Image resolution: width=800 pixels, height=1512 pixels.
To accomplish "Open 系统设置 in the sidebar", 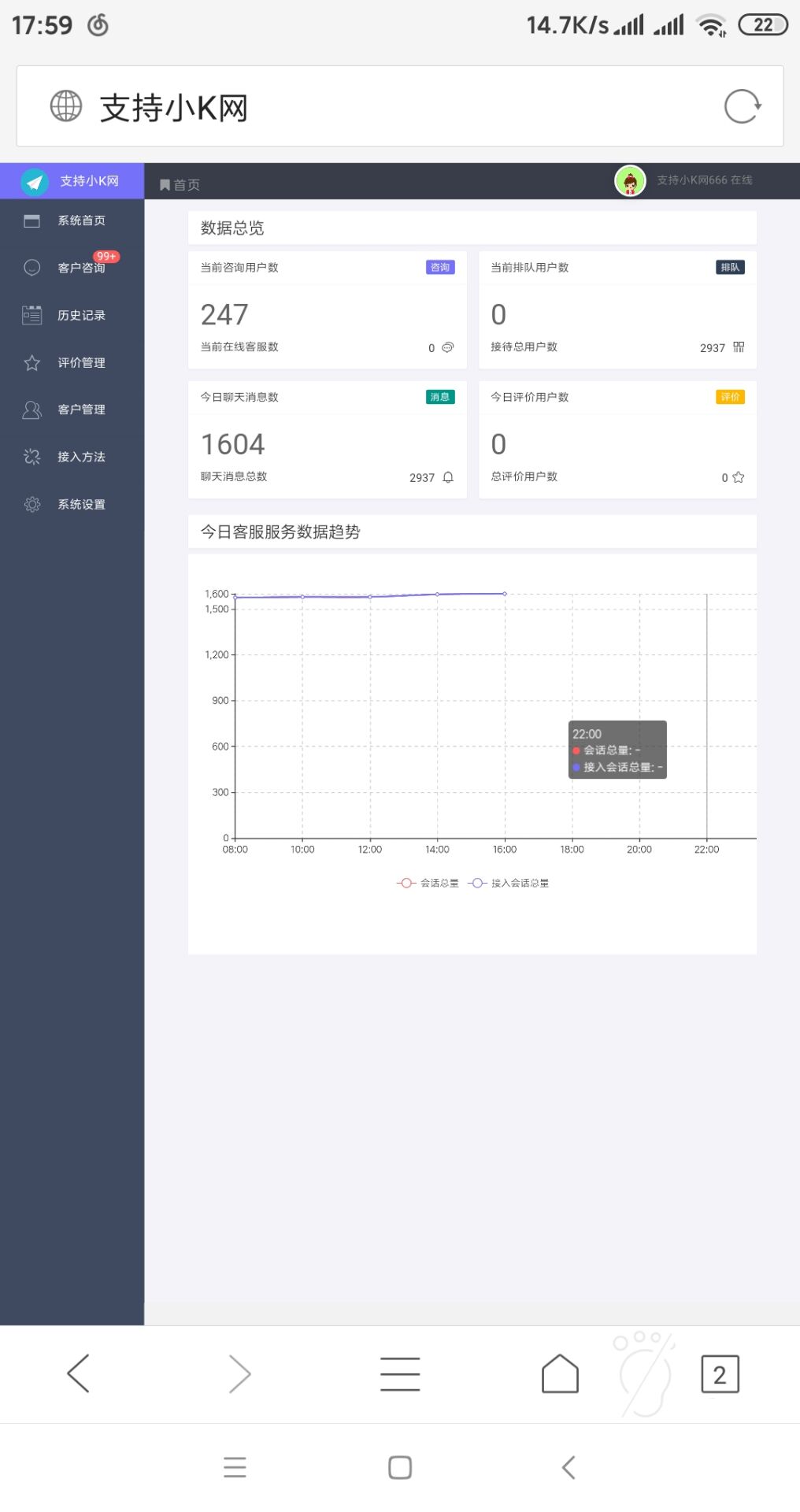I will click(x=72, y=504).
